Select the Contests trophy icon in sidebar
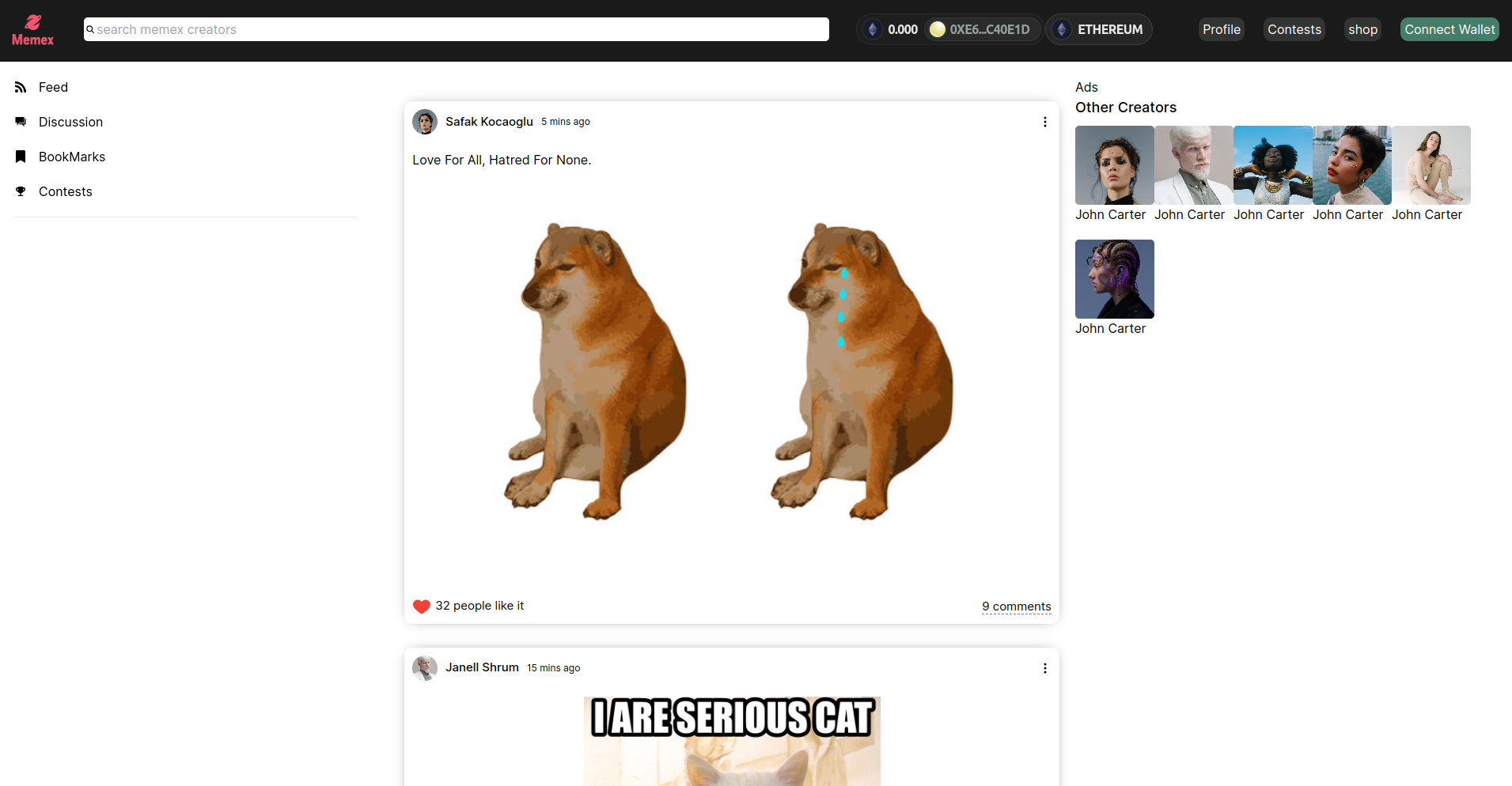Screen dimensions: 1512x786 click(21, 191)
